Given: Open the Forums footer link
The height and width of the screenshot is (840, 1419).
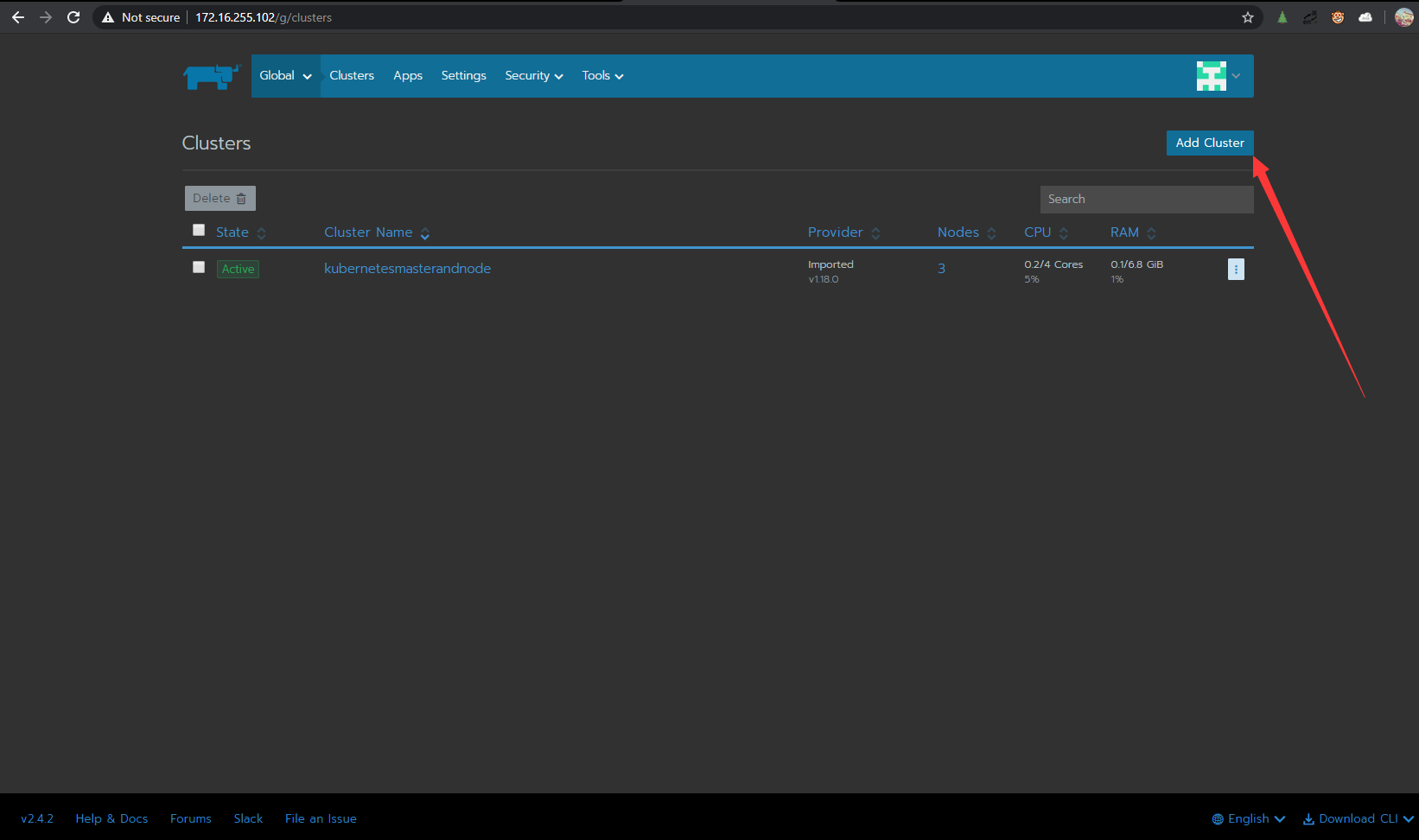Looking at the screenshot, I should [191, 818].
